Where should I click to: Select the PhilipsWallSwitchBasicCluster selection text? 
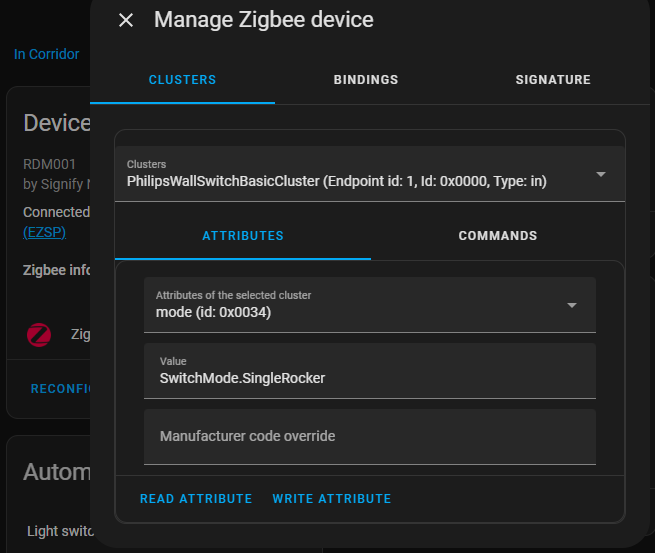[336, 181]
